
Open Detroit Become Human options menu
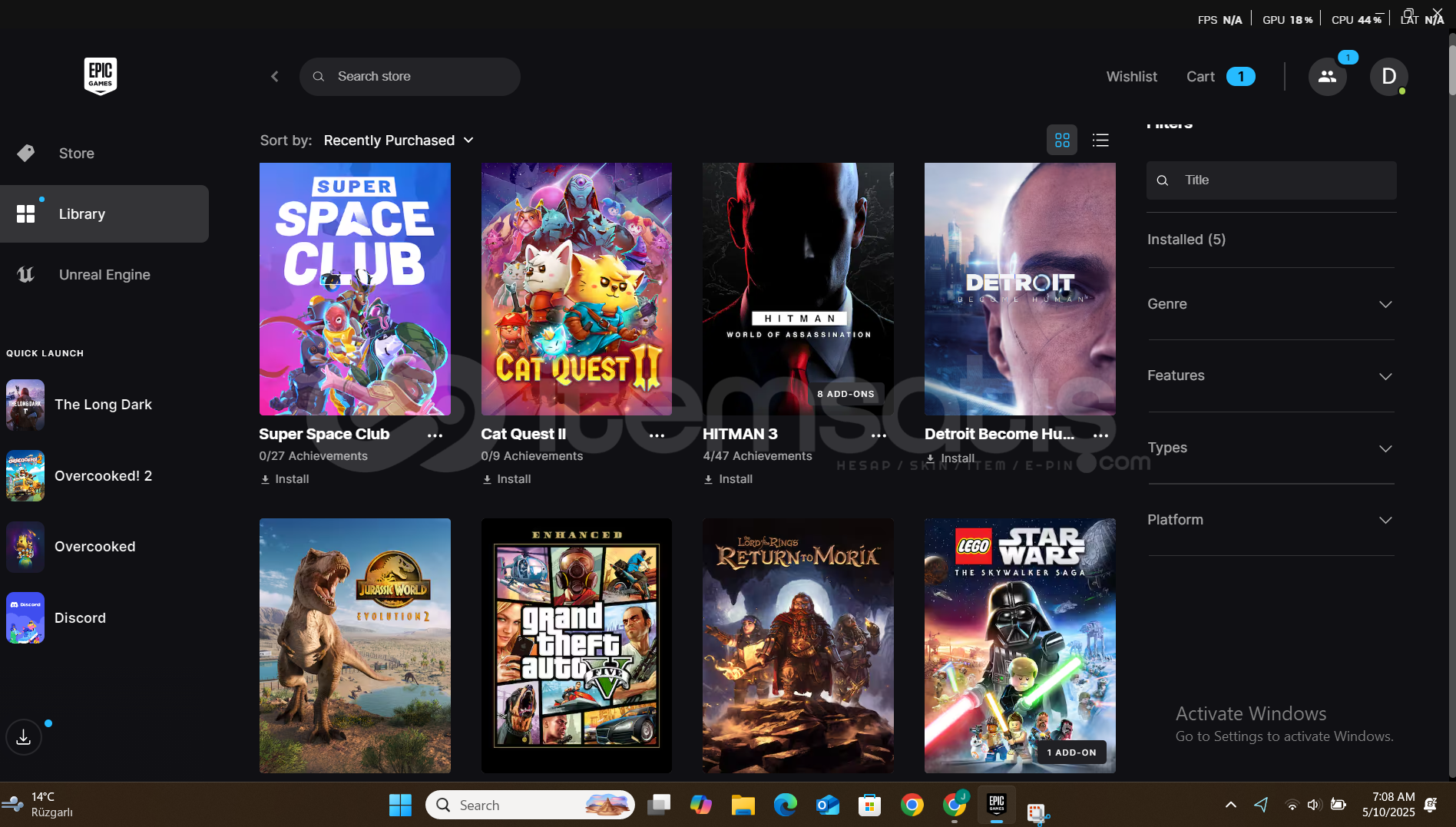1100,435
